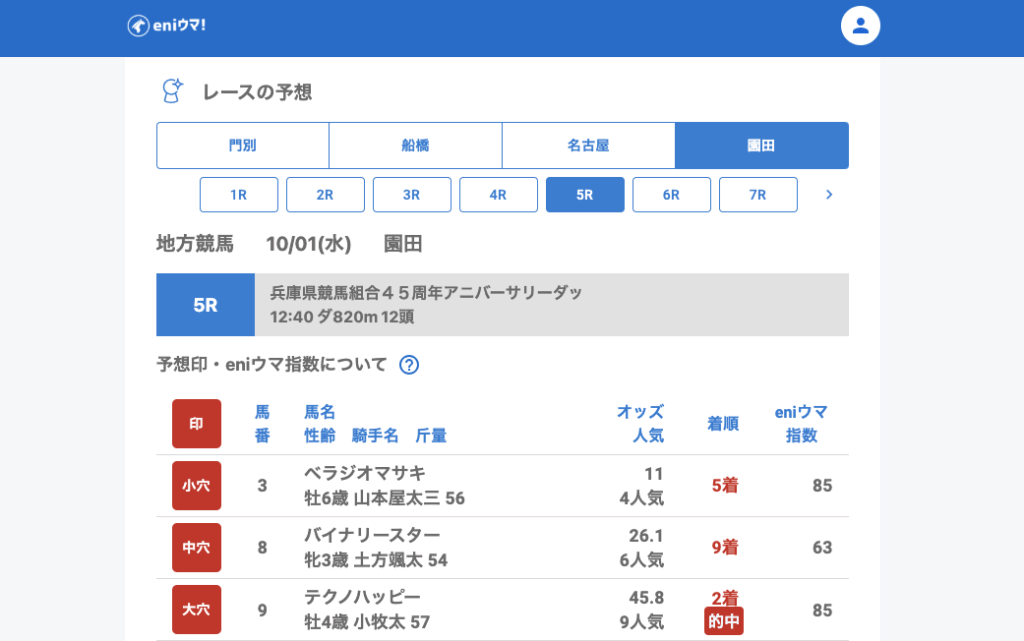The width and height of the screenshot is (1024, 641).
Task: Choose race 7R button
Action: pos(758,195)
